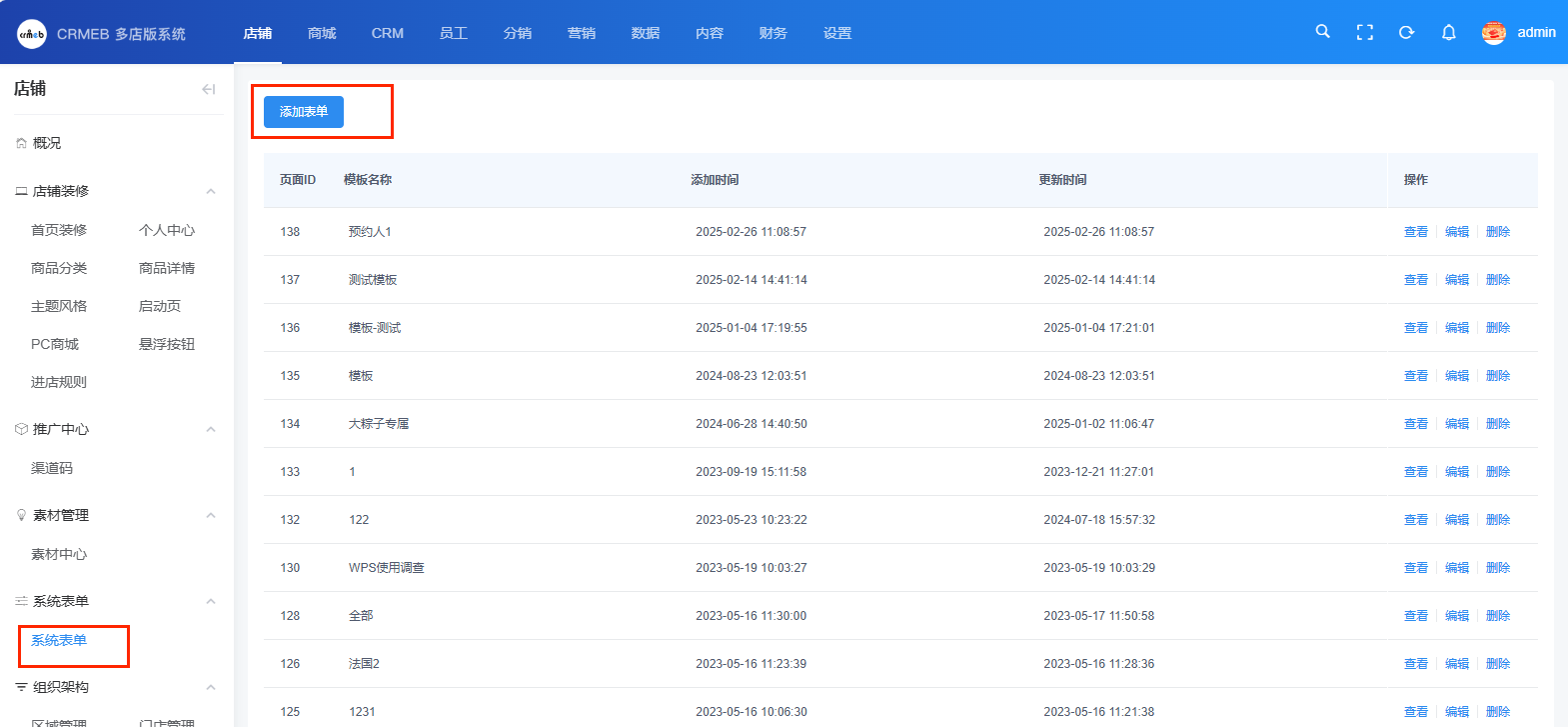1568x727 pixels.
Task: Delete form 128 全部
Action: [x=1498, y=616]
